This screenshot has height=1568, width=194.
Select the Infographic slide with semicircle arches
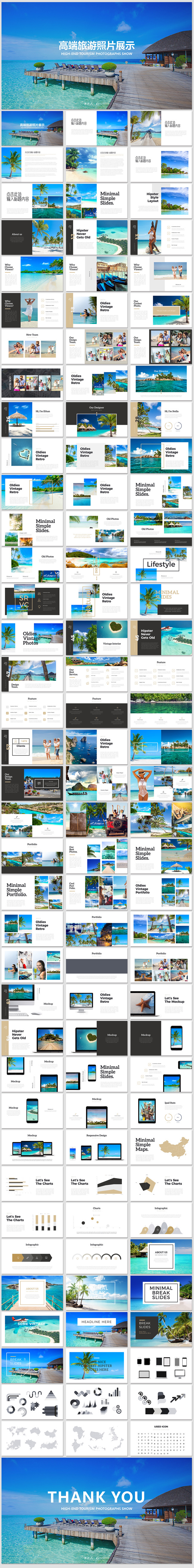click(x=97, y=1257)
